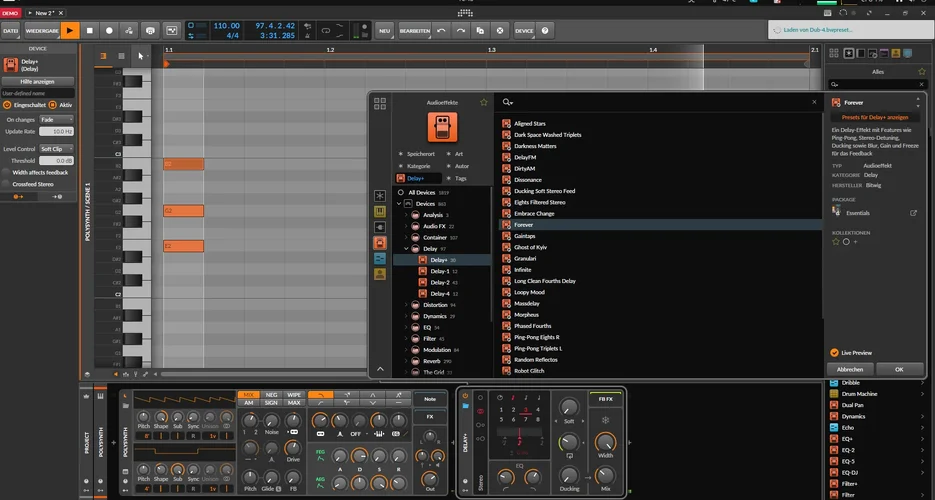Enable Width affects feedback option
Screen dimensions: 935x500
tap(7, 172)
